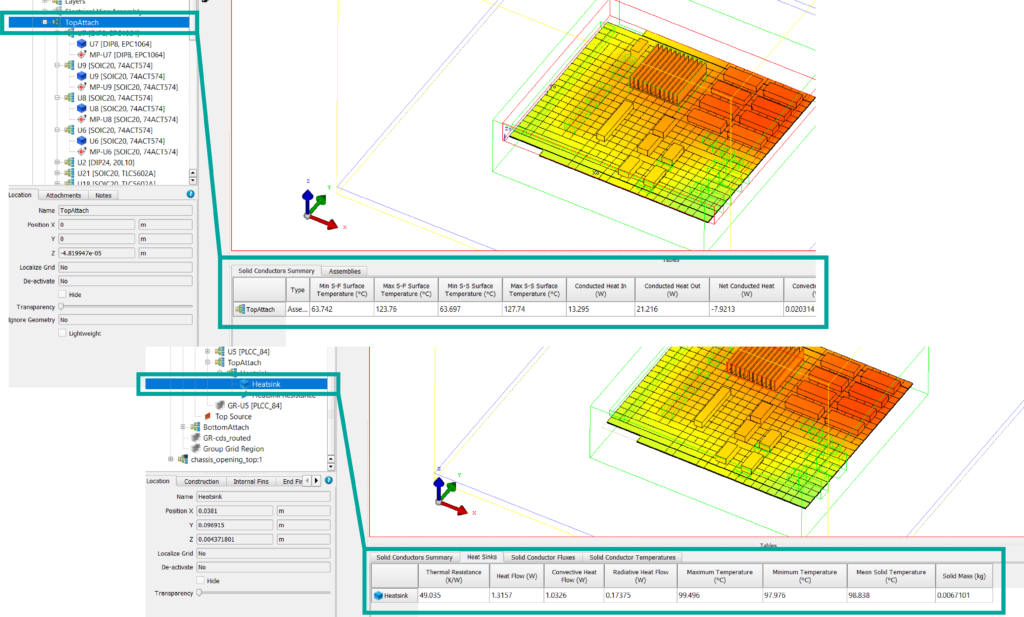
Task: Click the Position X input field for Heatsink
Action: pyautogui.click(x=235, y=511)
